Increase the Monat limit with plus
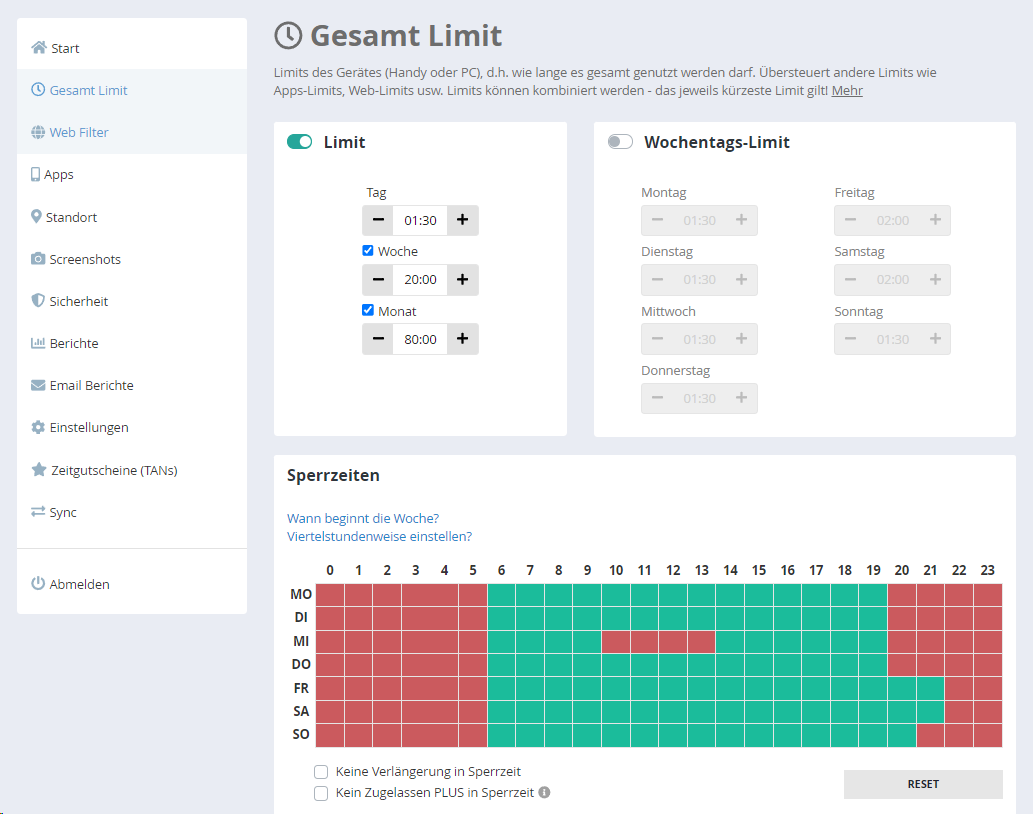 tap(462, 339)
